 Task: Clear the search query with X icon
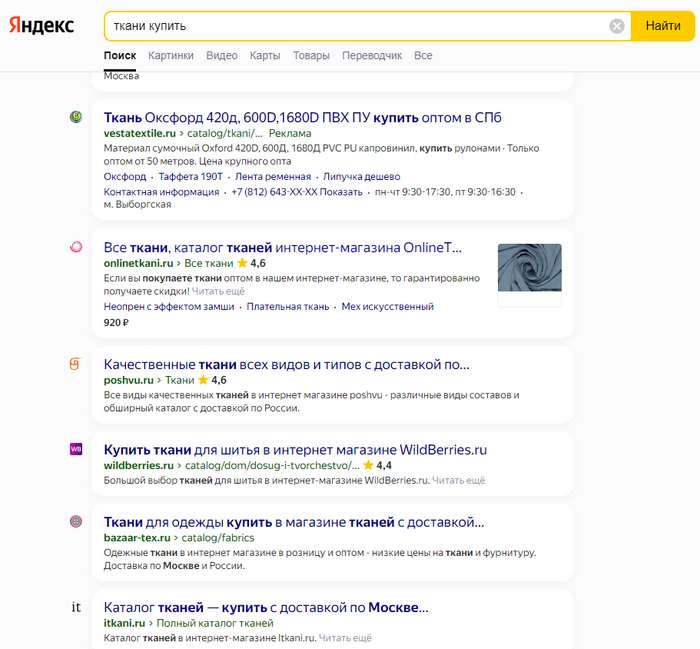pos(617,26)
